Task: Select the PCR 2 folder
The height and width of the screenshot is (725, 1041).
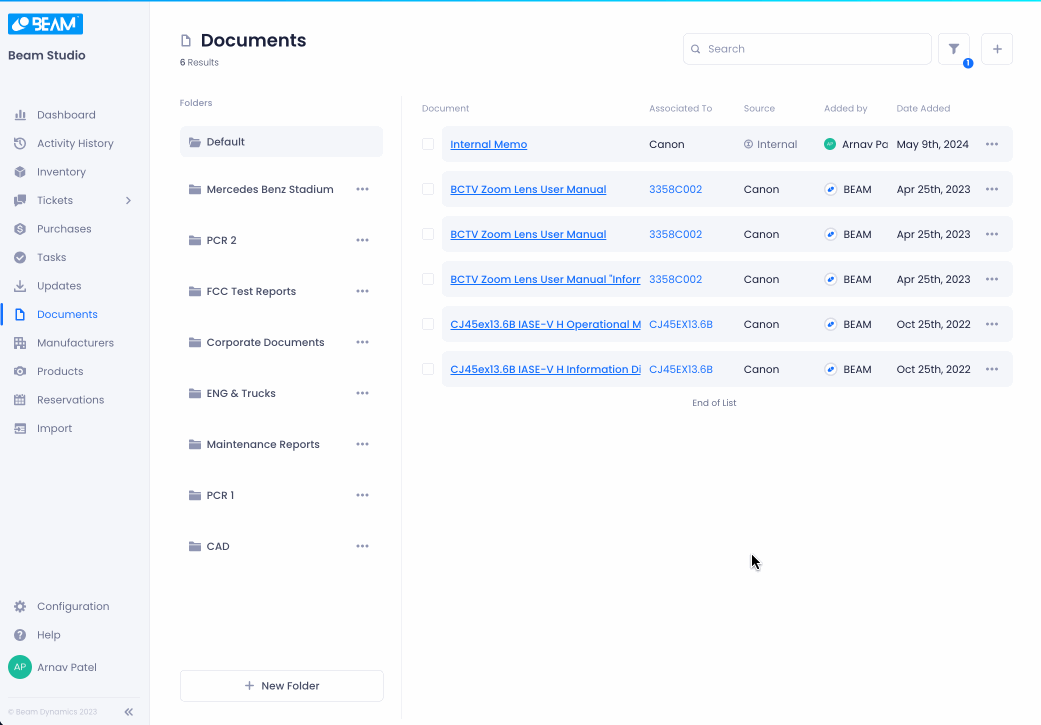Action: 221,240
